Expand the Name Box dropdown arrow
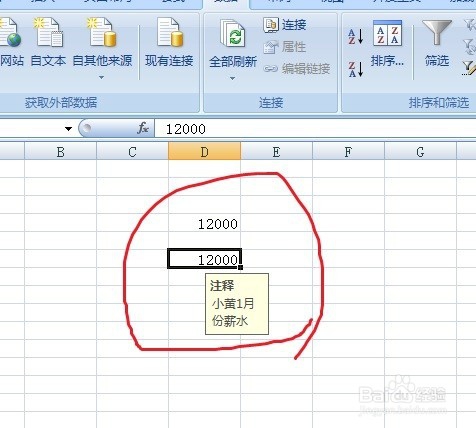The image size is (476, 428). (68, 129)
